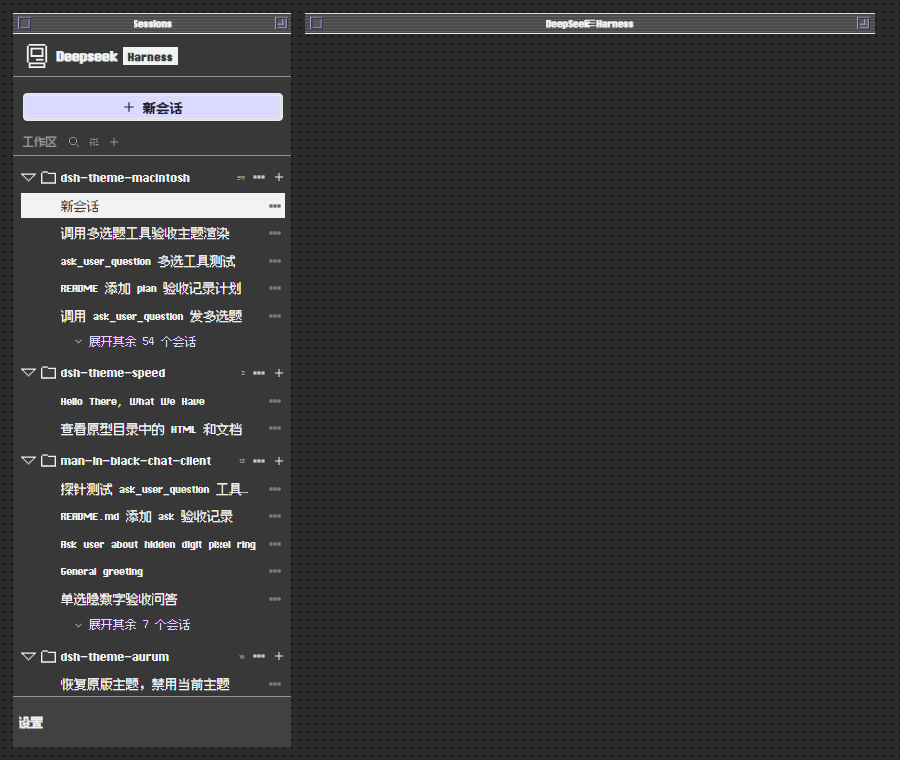Select the dsh-theme-speed folder name
Screen dimensions: 900x760
[x=113, y=373]
